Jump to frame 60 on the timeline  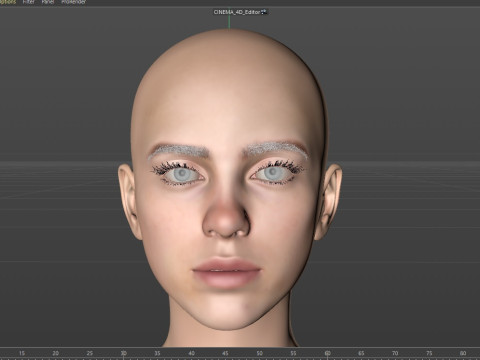(327, 353)
